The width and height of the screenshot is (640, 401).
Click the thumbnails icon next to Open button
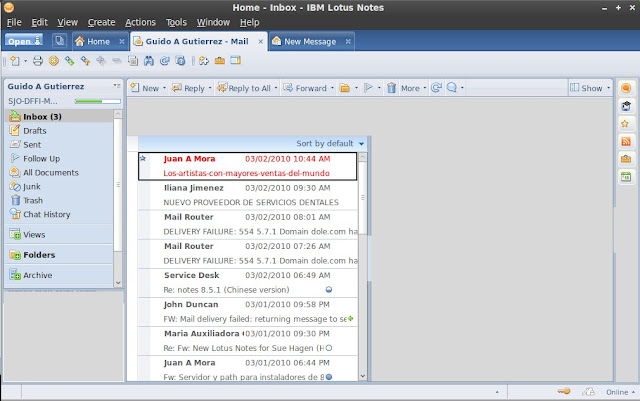pyautogui.click(x=59, y=41)
